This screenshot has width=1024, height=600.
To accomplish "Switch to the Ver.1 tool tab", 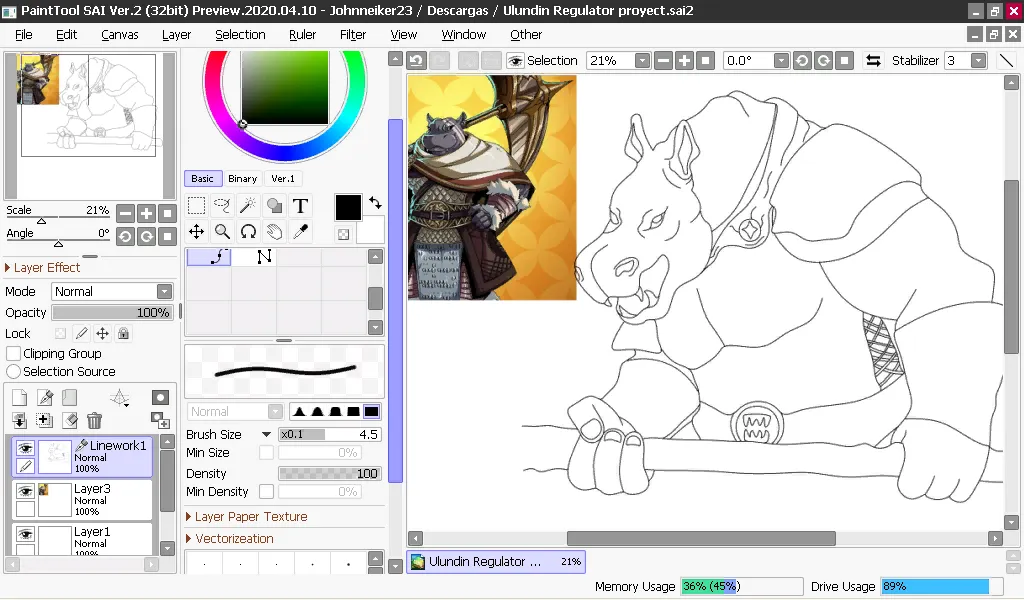I will [283, 178].
